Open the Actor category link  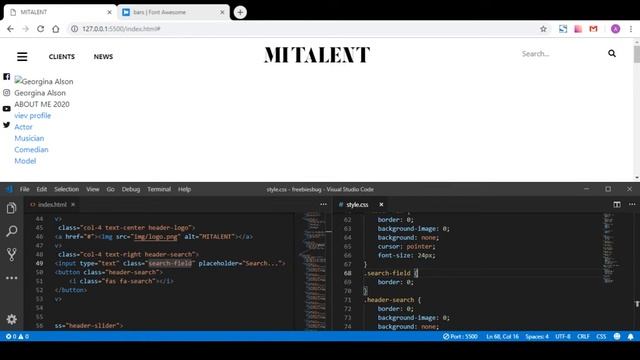pyautogui.click(x=23, y=127)
